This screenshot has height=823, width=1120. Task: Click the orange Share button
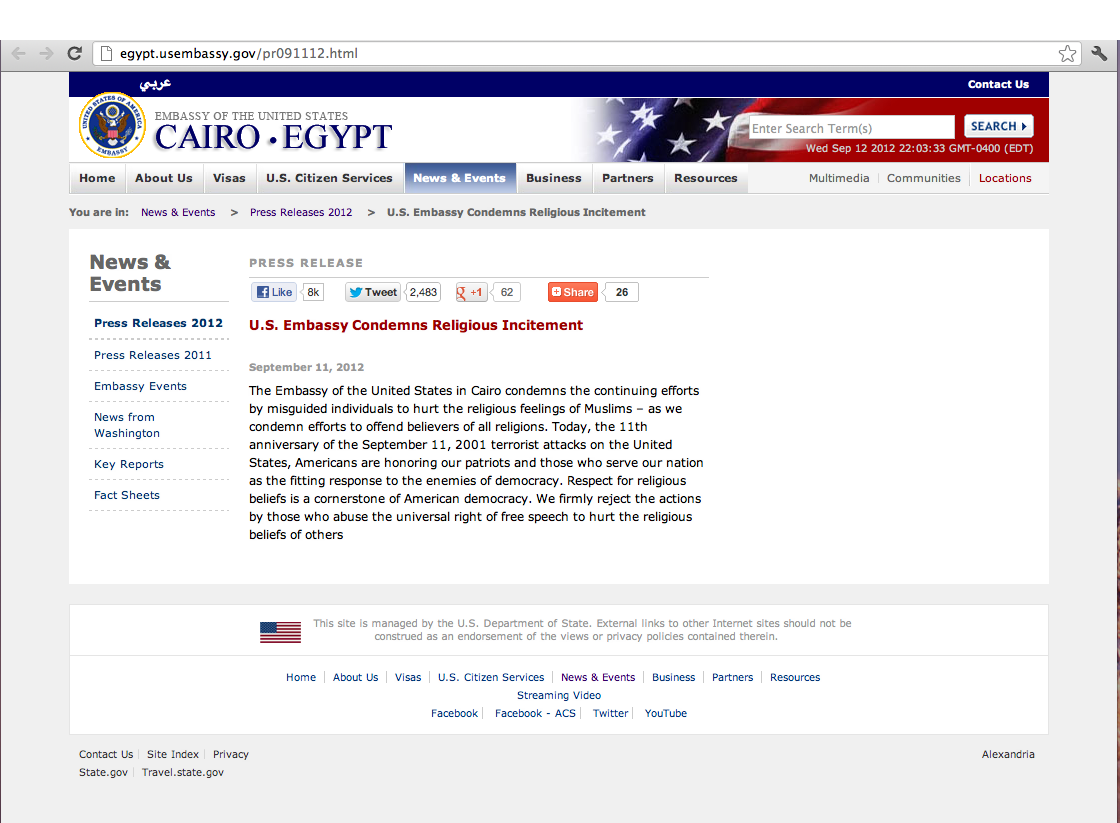(x=573, y=292)
